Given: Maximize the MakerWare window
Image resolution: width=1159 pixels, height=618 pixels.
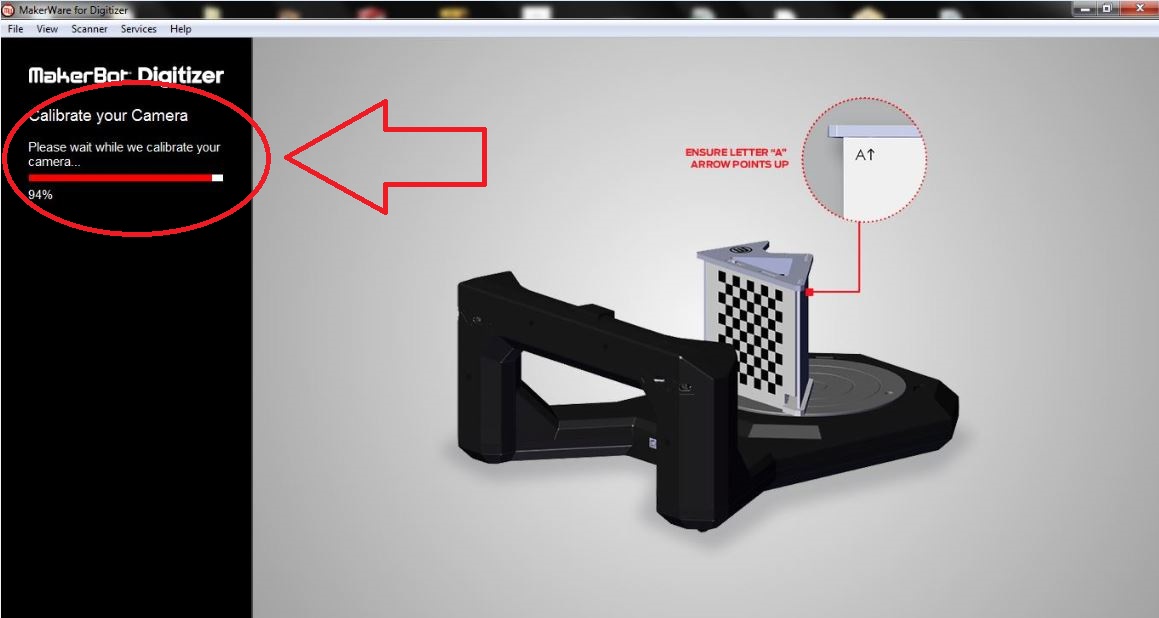Looking at the screenshot, I should (1107, 9).
